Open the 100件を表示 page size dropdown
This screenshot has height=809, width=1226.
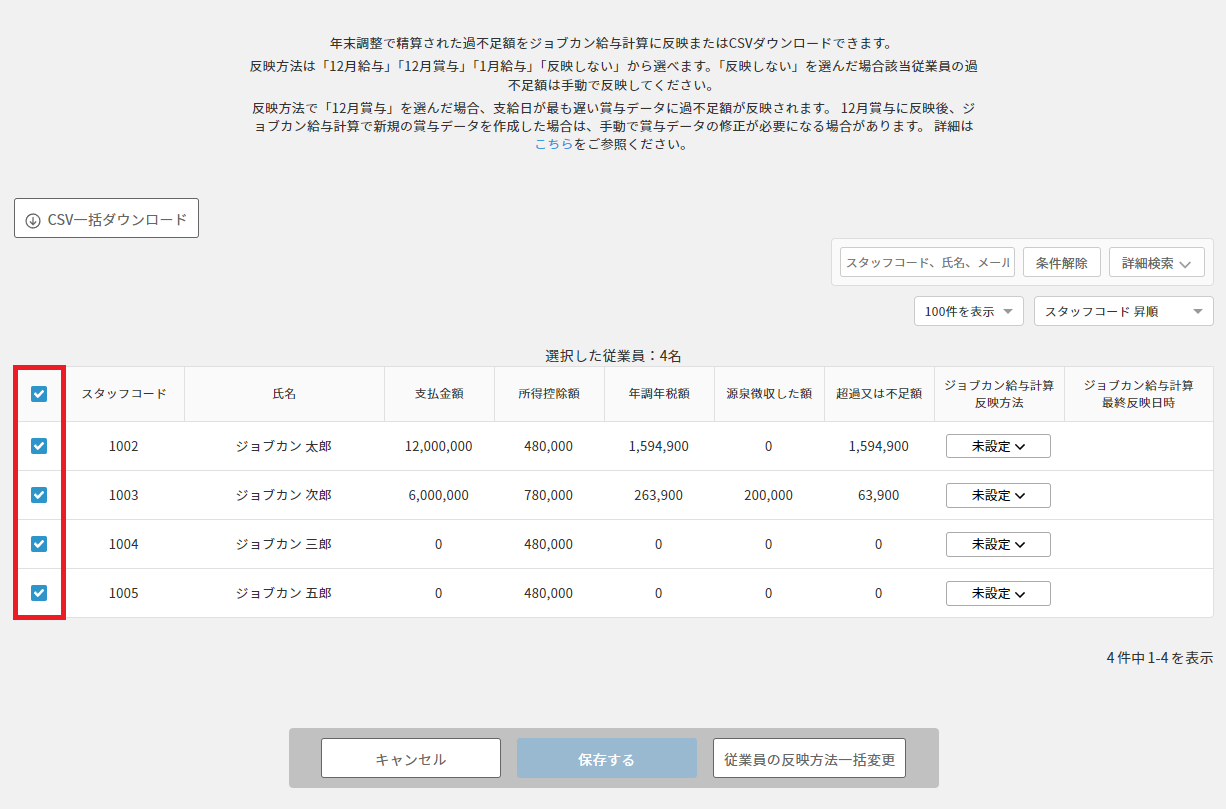pyautogui.click(x=969, y=311)
